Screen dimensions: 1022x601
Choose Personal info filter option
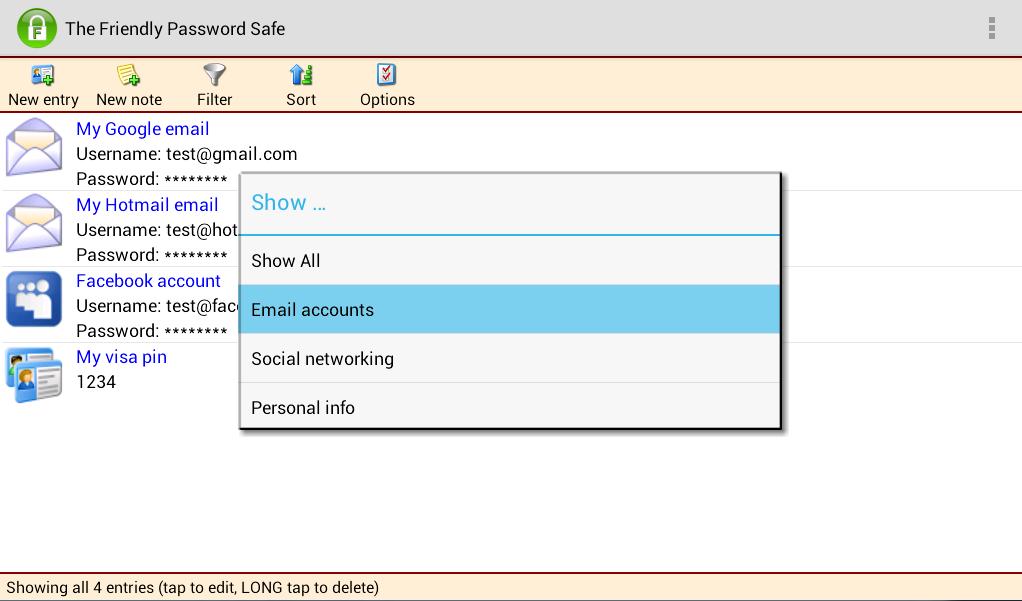510,407
